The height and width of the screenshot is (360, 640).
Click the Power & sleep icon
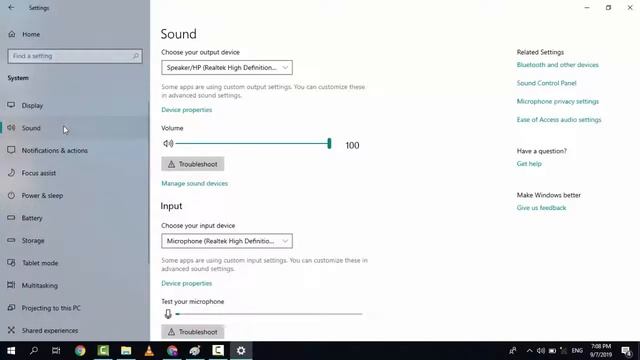11,195
